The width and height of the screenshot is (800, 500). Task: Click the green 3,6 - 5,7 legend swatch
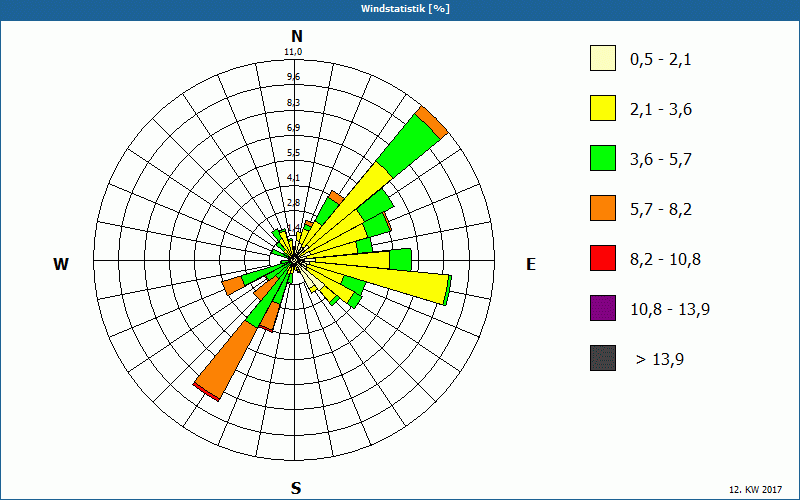tap(603, 158)
